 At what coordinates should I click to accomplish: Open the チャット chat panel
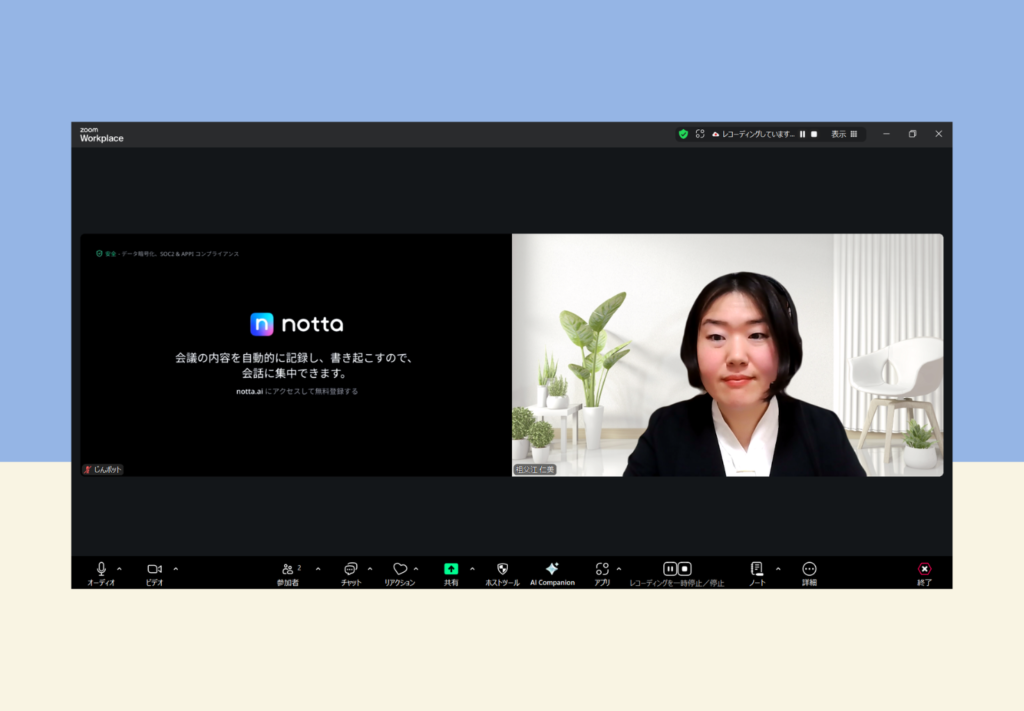point(350,569)
